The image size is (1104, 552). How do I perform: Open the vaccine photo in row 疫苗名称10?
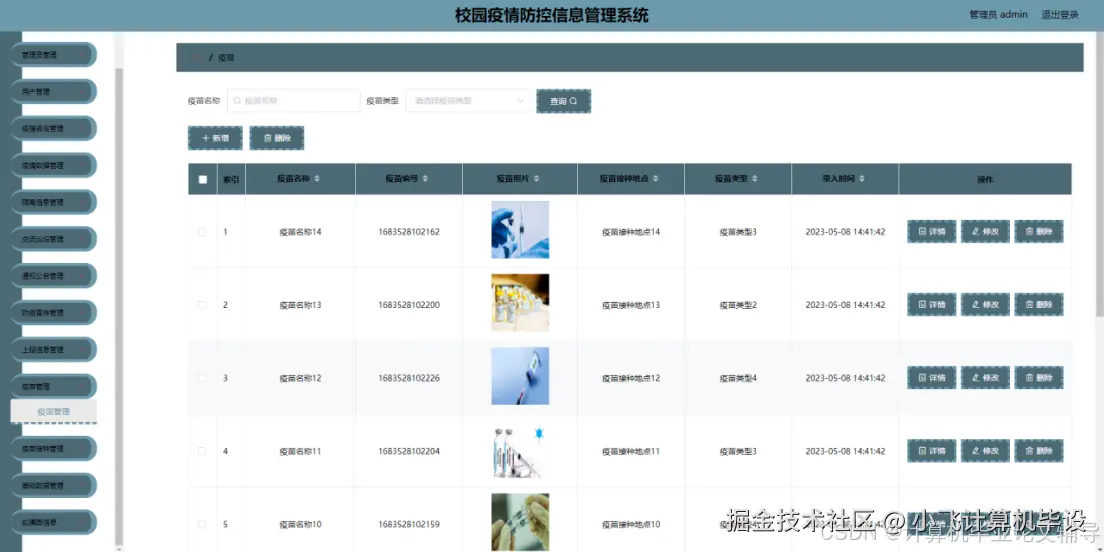[x=520, y=522]
